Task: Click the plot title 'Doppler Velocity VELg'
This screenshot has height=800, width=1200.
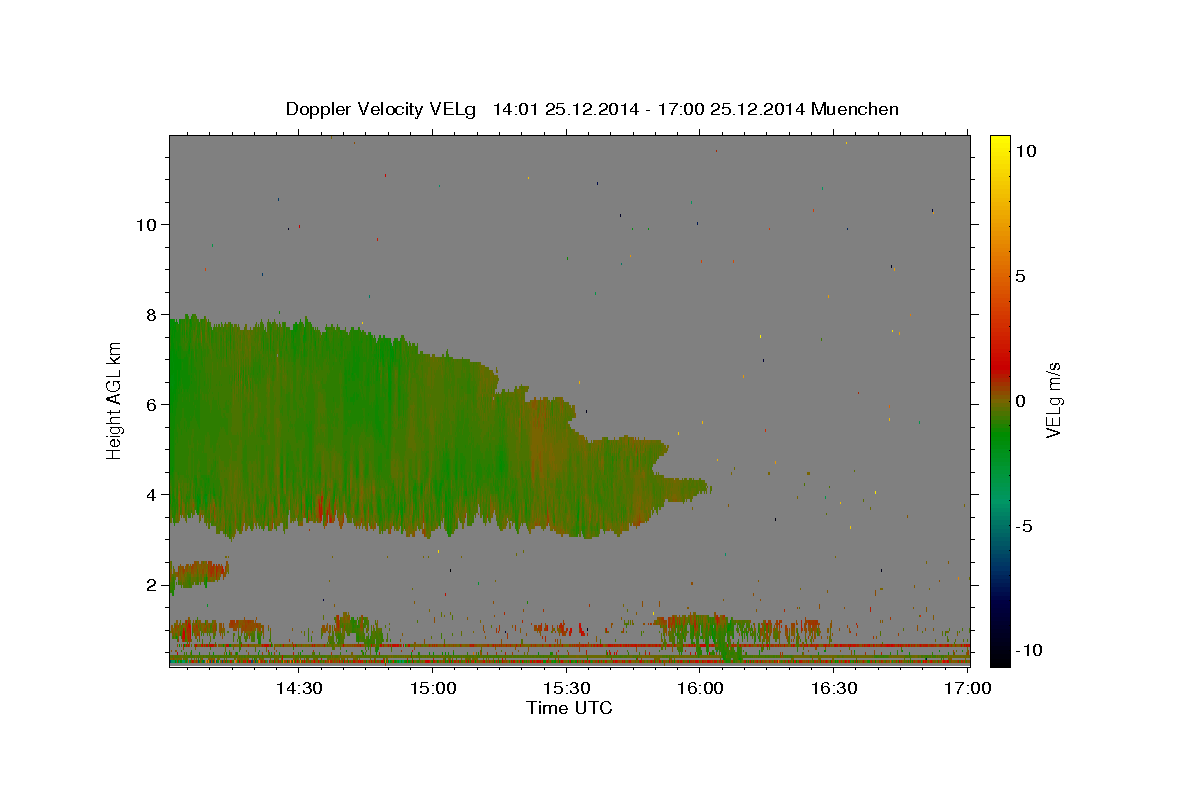Action: coord(382,109)
